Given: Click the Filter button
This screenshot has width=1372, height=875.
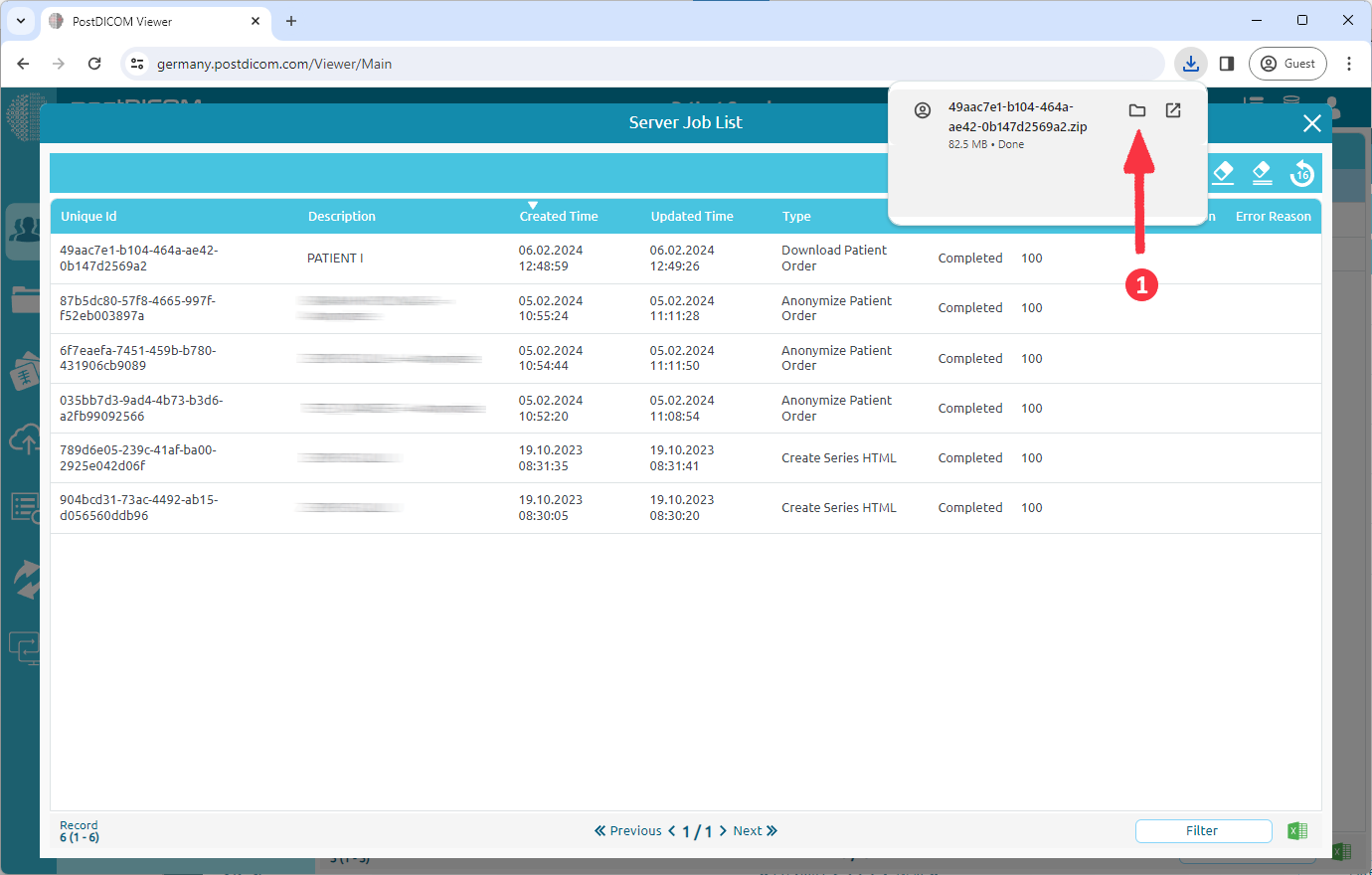Looking at the screenshot, I should (1202, 831).
